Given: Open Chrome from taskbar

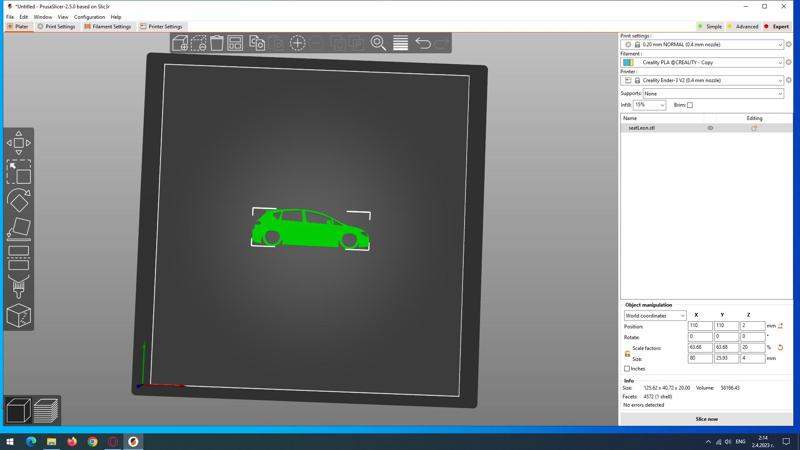Looking at the screenshot, I should tap(92, 442).
